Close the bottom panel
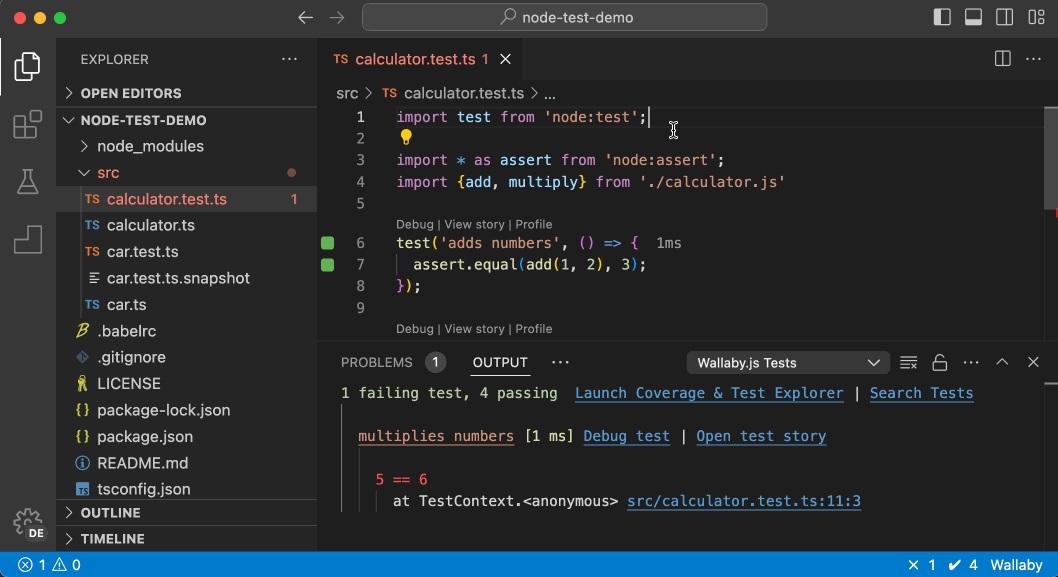 (1033, 362)
